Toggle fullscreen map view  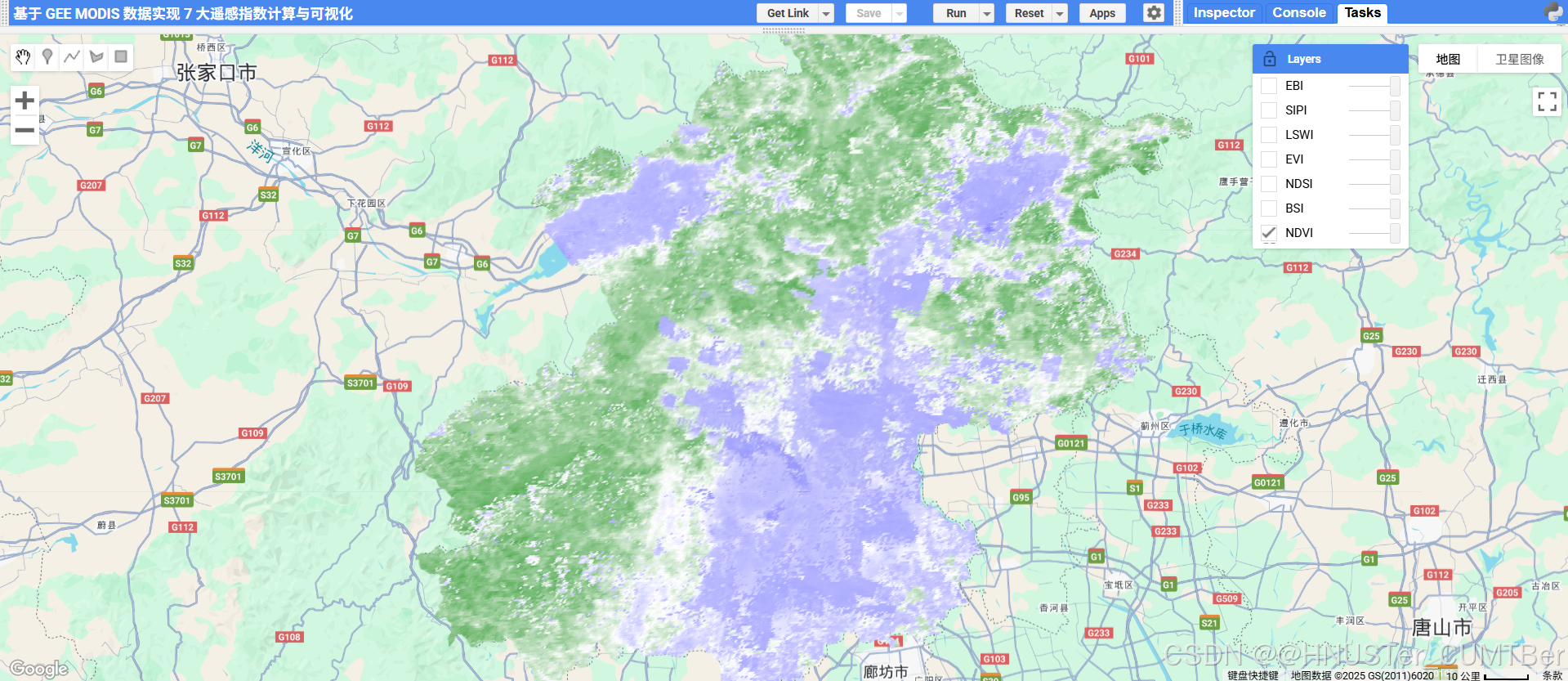(x=1547, y=101)
